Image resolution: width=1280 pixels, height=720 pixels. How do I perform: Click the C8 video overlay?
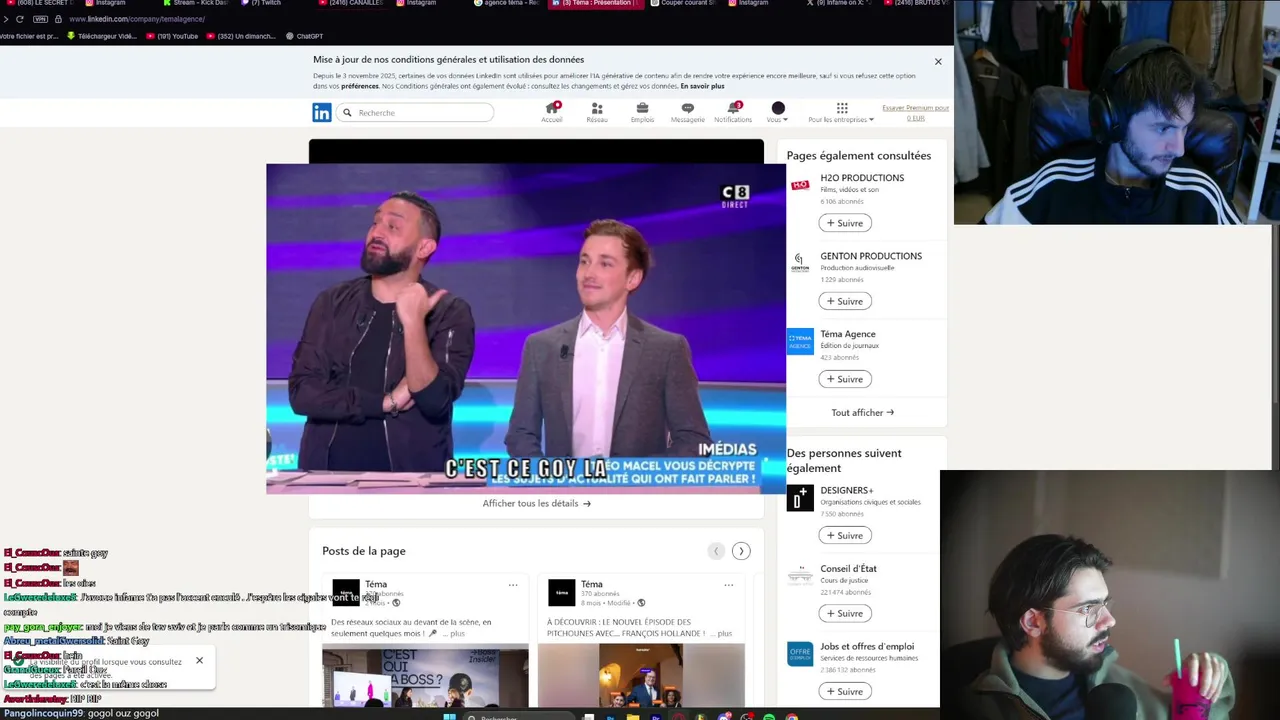(x=526, y=328)
